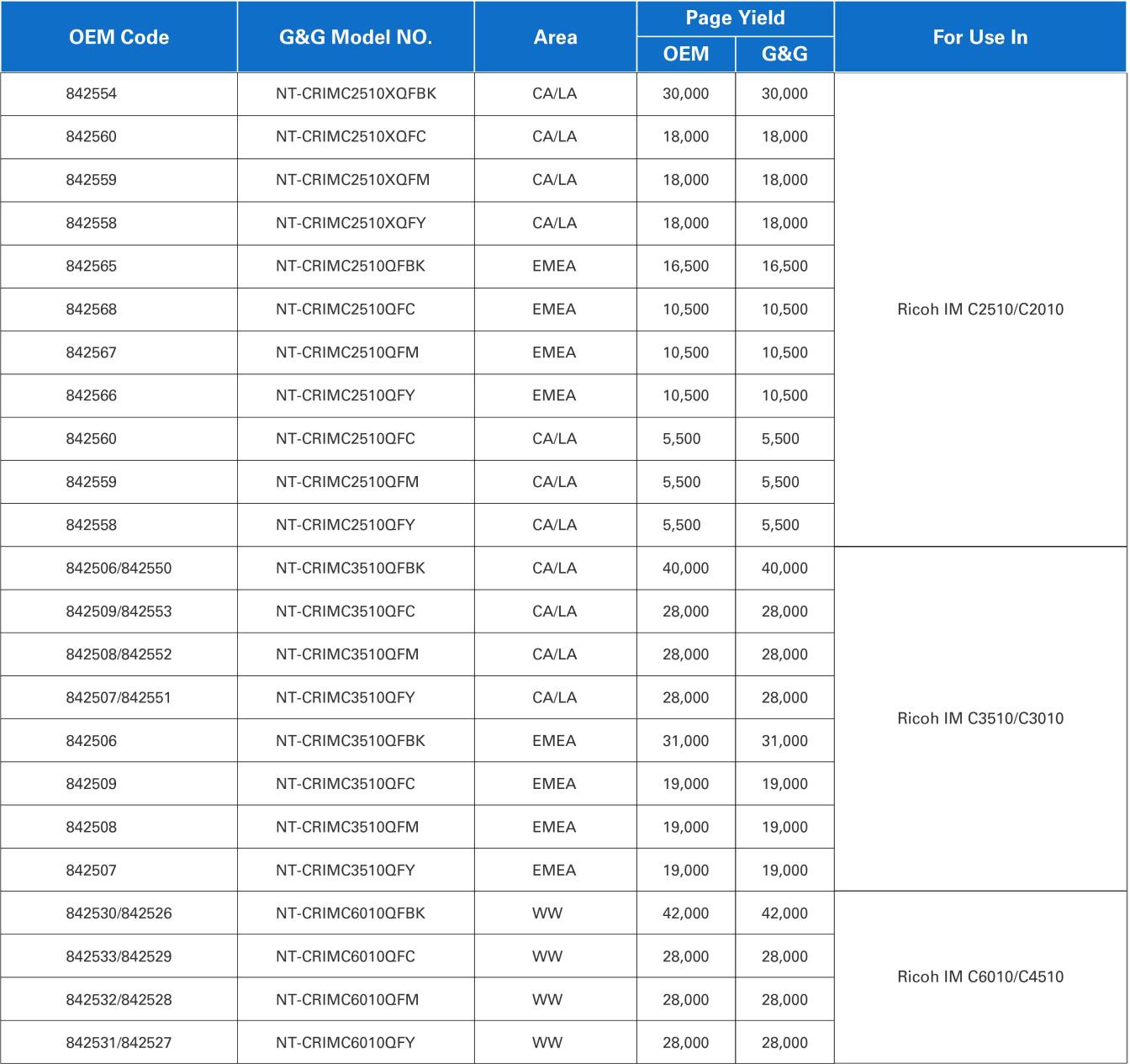Image resolution: width=1130 pixels, height=1064 pixels.
Task: Click OEM yield 31,000 in the 842506 row
Action: coord(685,741)
